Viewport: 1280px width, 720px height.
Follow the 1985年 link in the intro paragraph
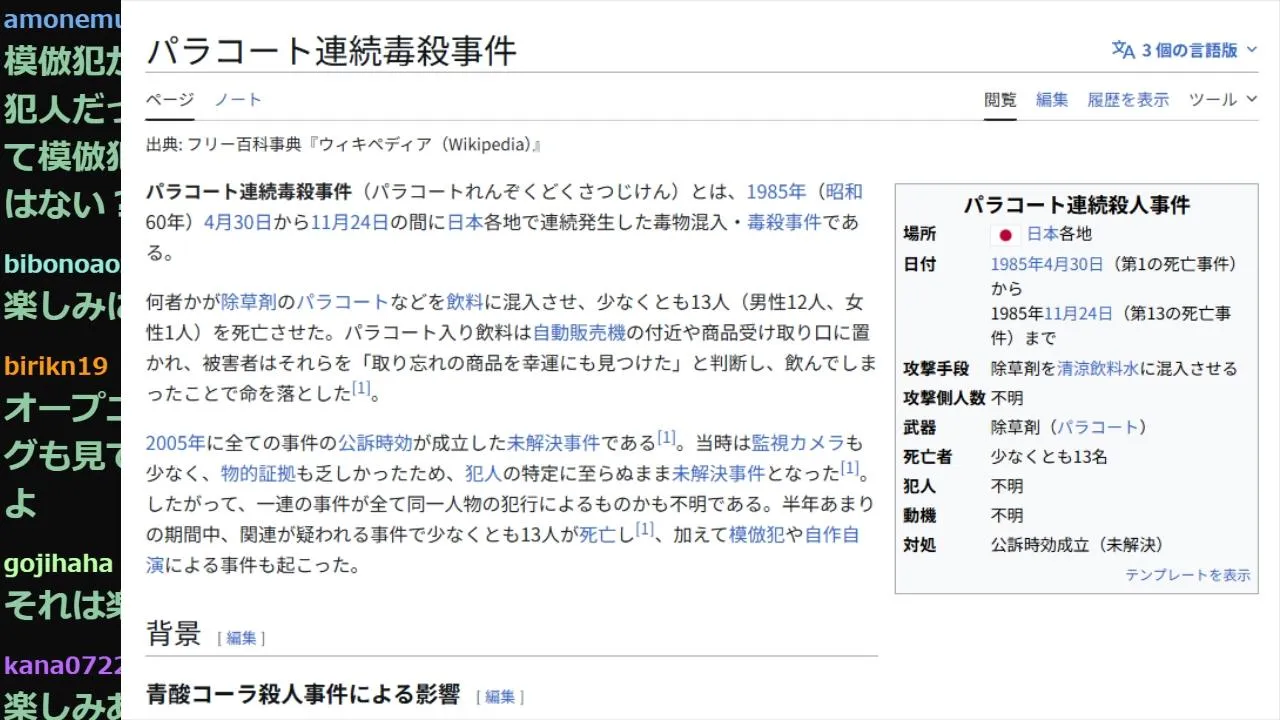776,192
